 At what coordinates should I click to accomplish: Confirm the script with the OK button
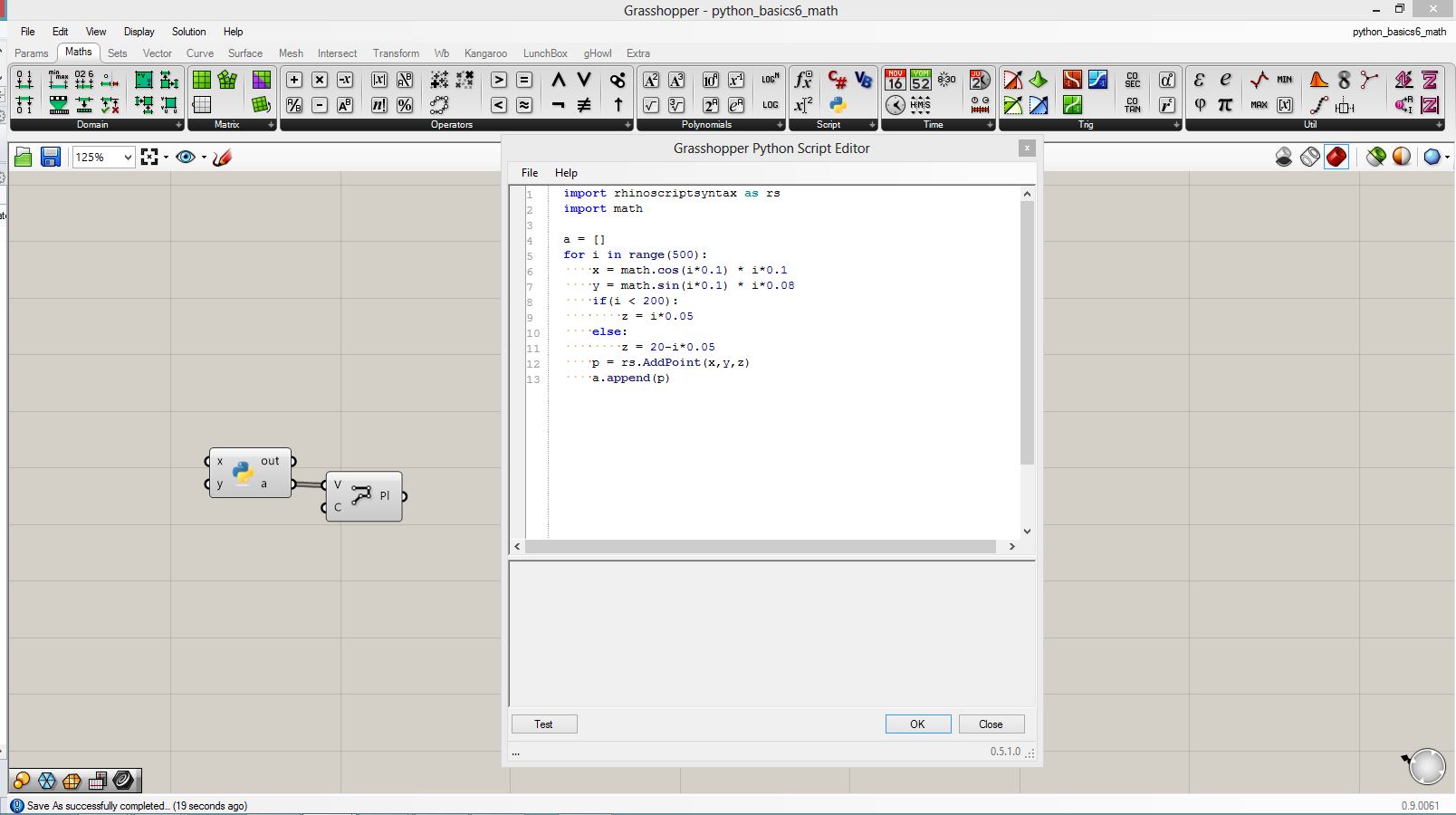917,724
